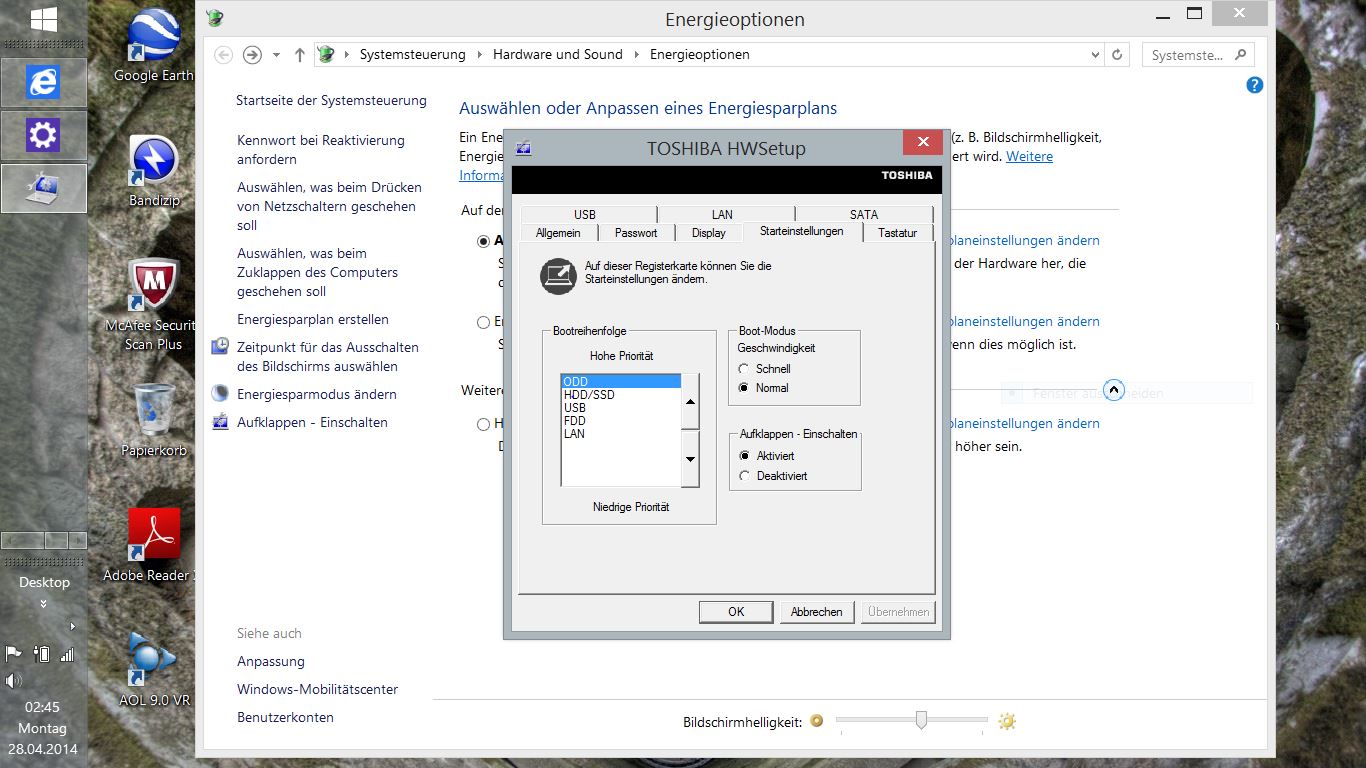
Task: Open McAfee Security Scan Plus shortcut
Action: pos(152,305)
